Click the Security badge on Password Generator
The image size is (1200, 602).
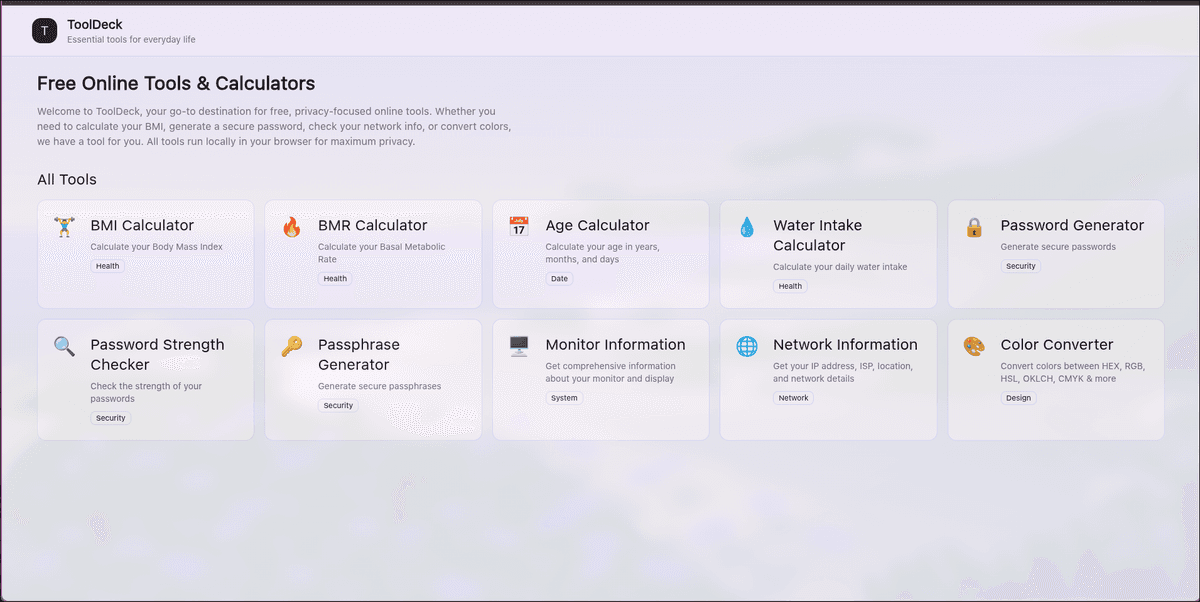click(x=1021, y=266)
